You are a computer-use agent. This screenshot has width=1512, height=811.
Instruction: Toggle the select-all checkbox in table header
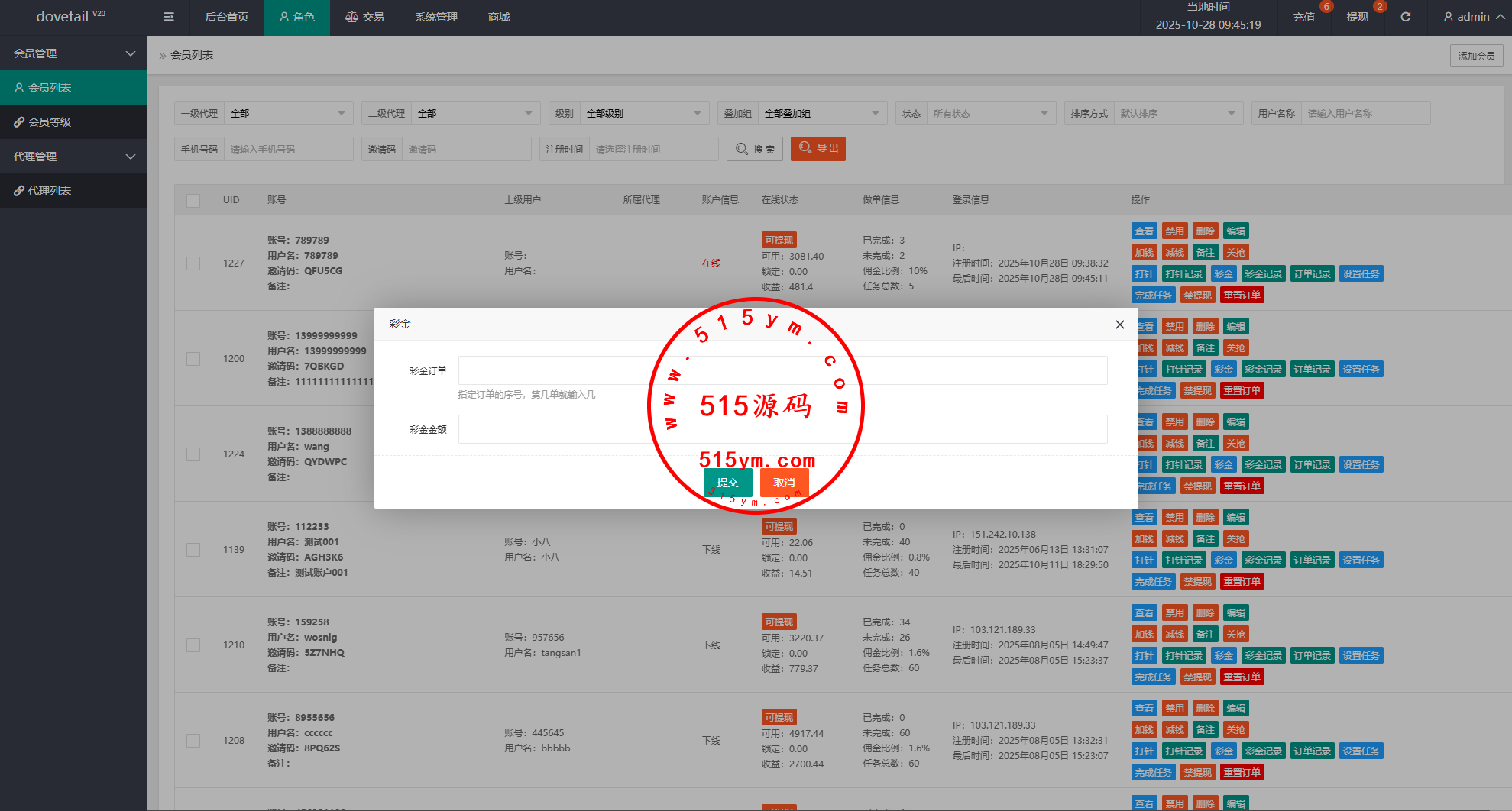(x=193, y=200)
